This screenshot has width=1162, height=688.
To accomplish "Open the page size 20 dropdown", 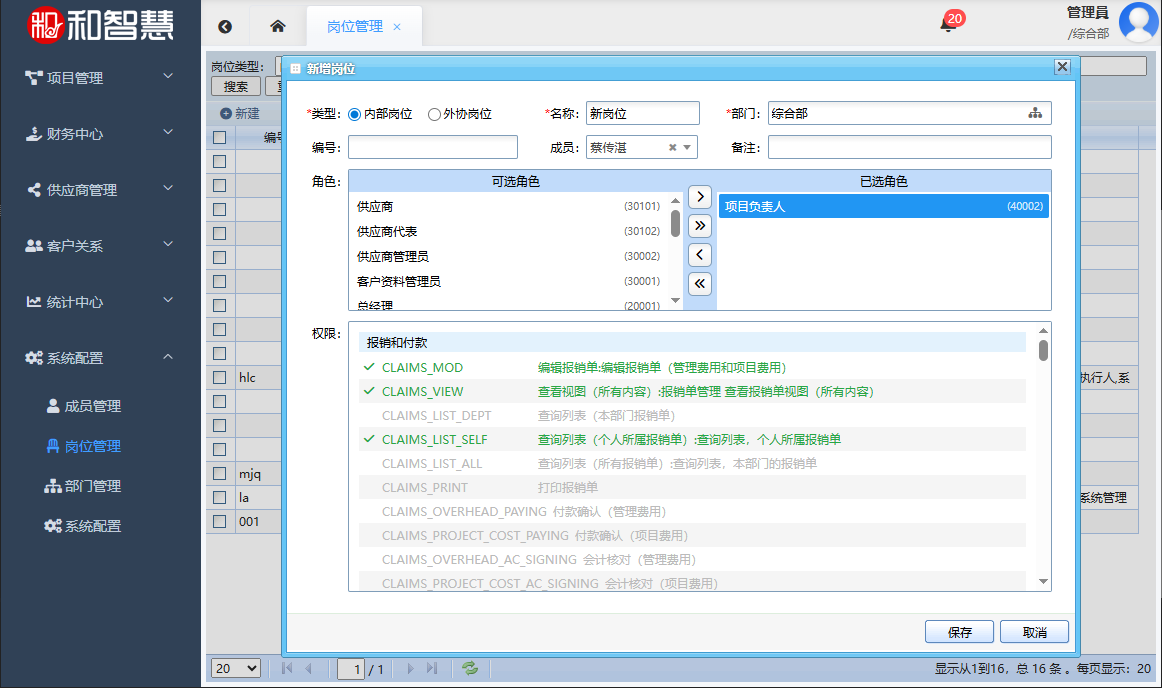I will pyautogui.click(x=236, y=668).
